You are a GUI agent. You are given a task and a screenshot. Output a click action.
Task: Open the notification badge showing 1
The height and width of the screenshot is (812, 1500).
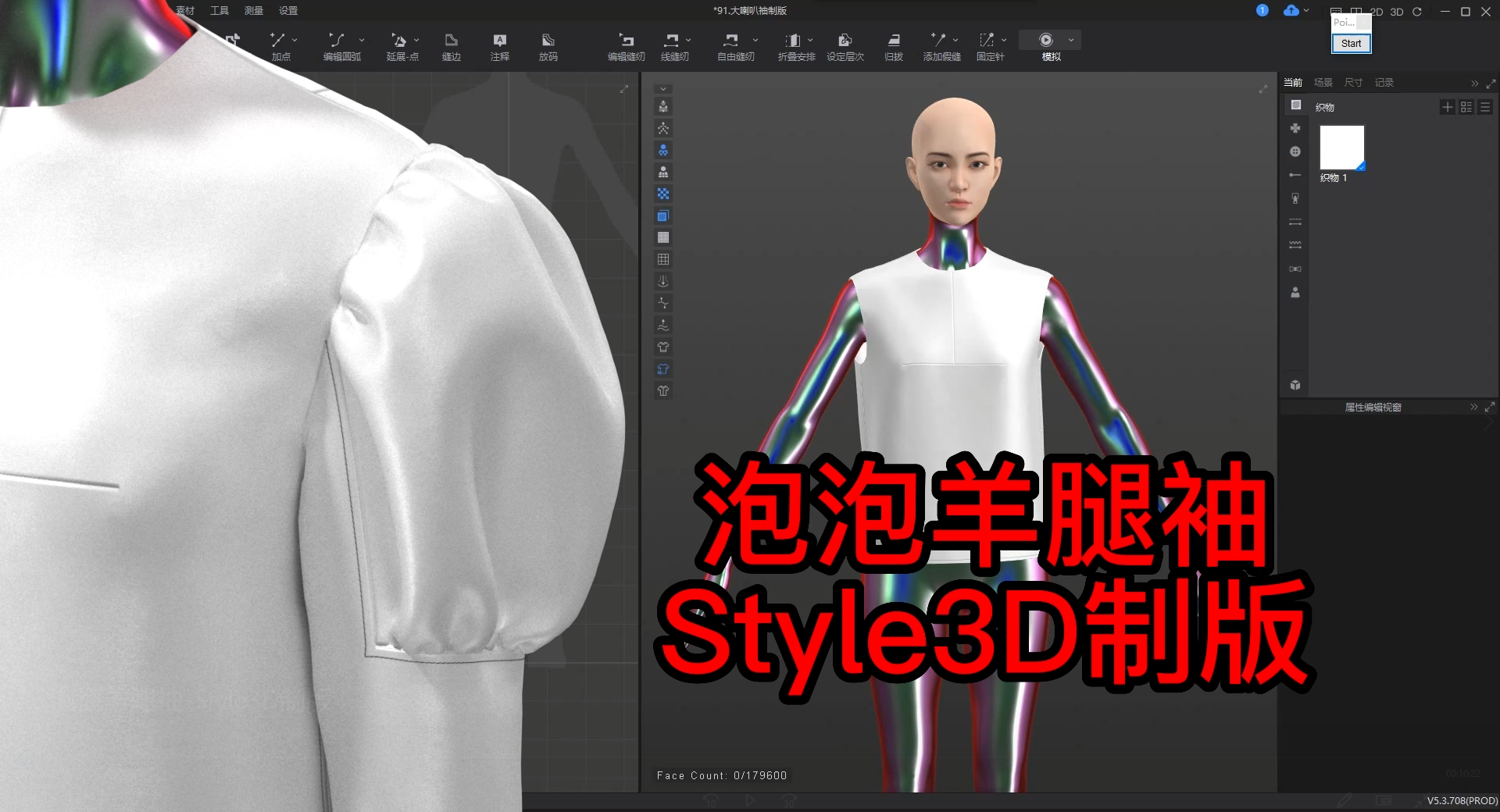1262,10
